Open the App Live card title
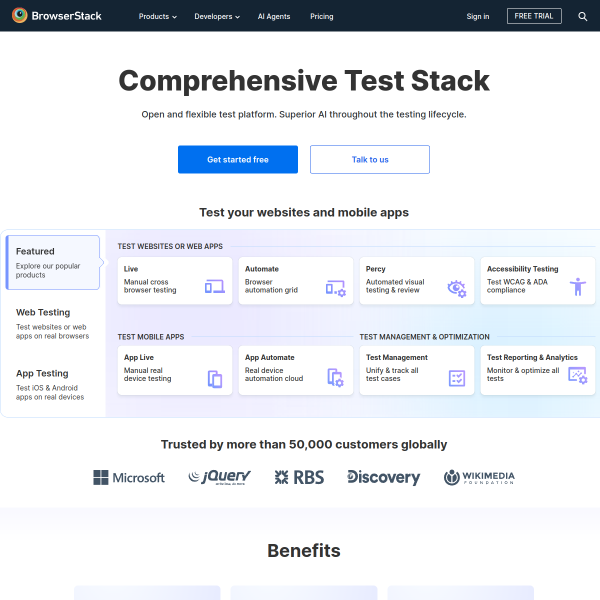The height and width of the screenshot is (600, 600). click(139, 357)
